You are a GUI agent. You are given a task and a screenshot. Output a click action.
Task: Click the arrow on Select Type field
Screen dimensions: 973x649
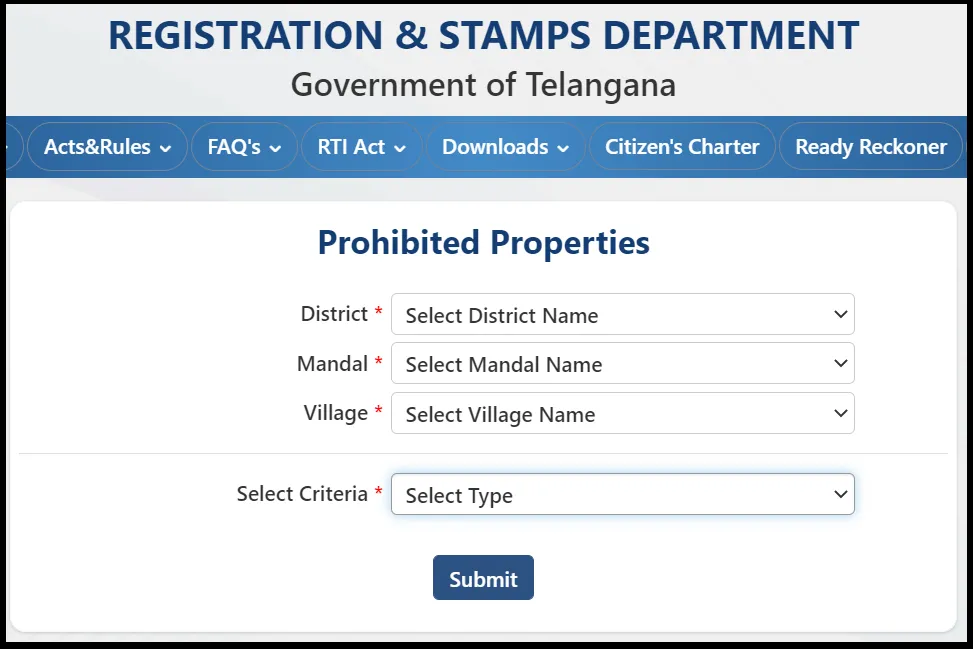tap(840, 494)
